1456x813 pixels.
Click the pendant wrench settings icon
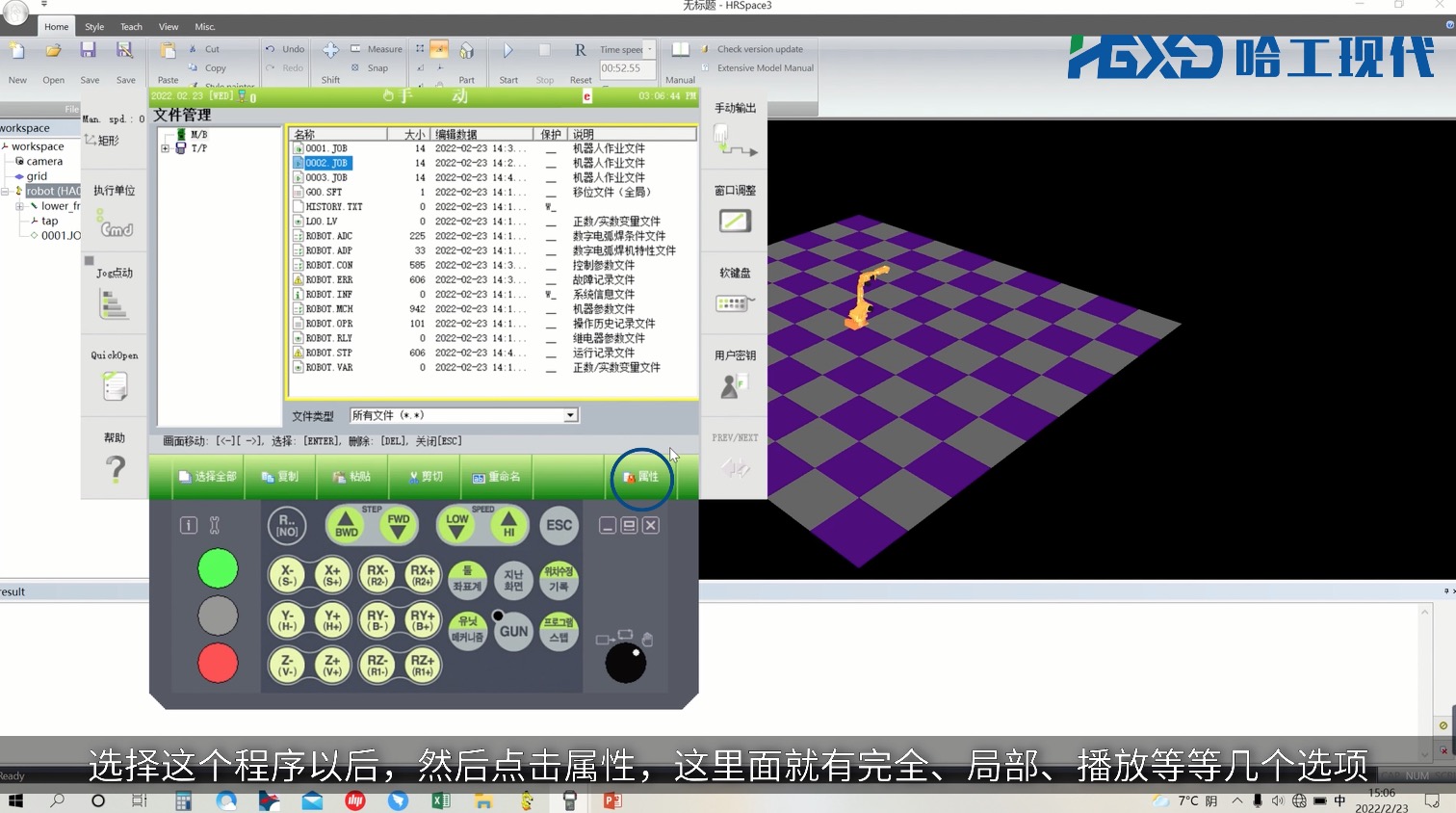[214, 525]
